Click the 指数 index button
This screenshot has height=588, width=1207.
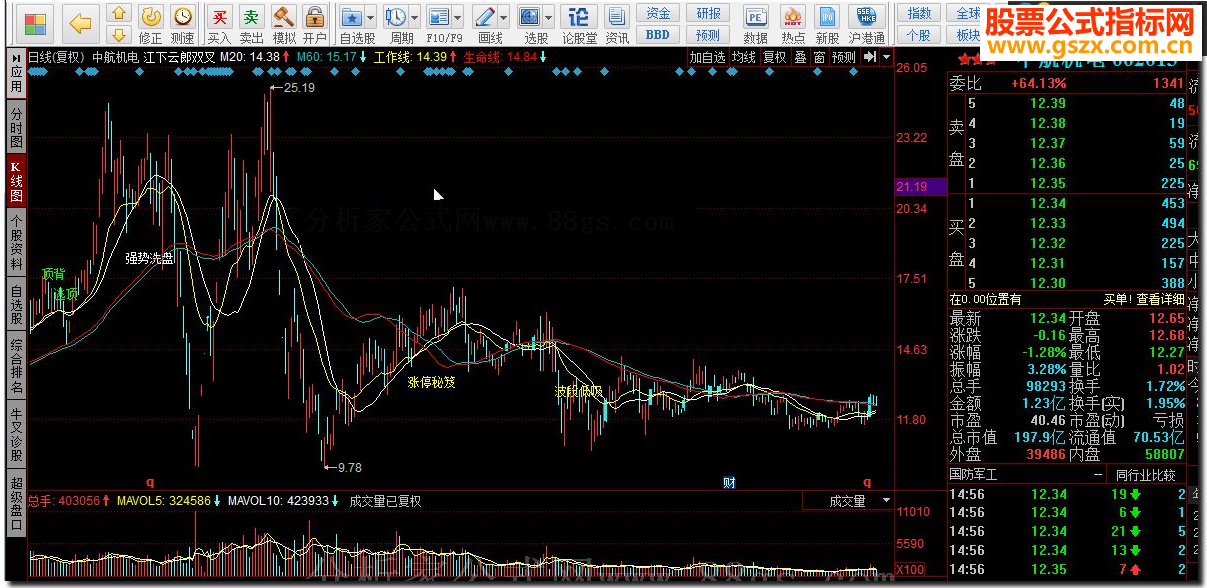pos(919,14)
